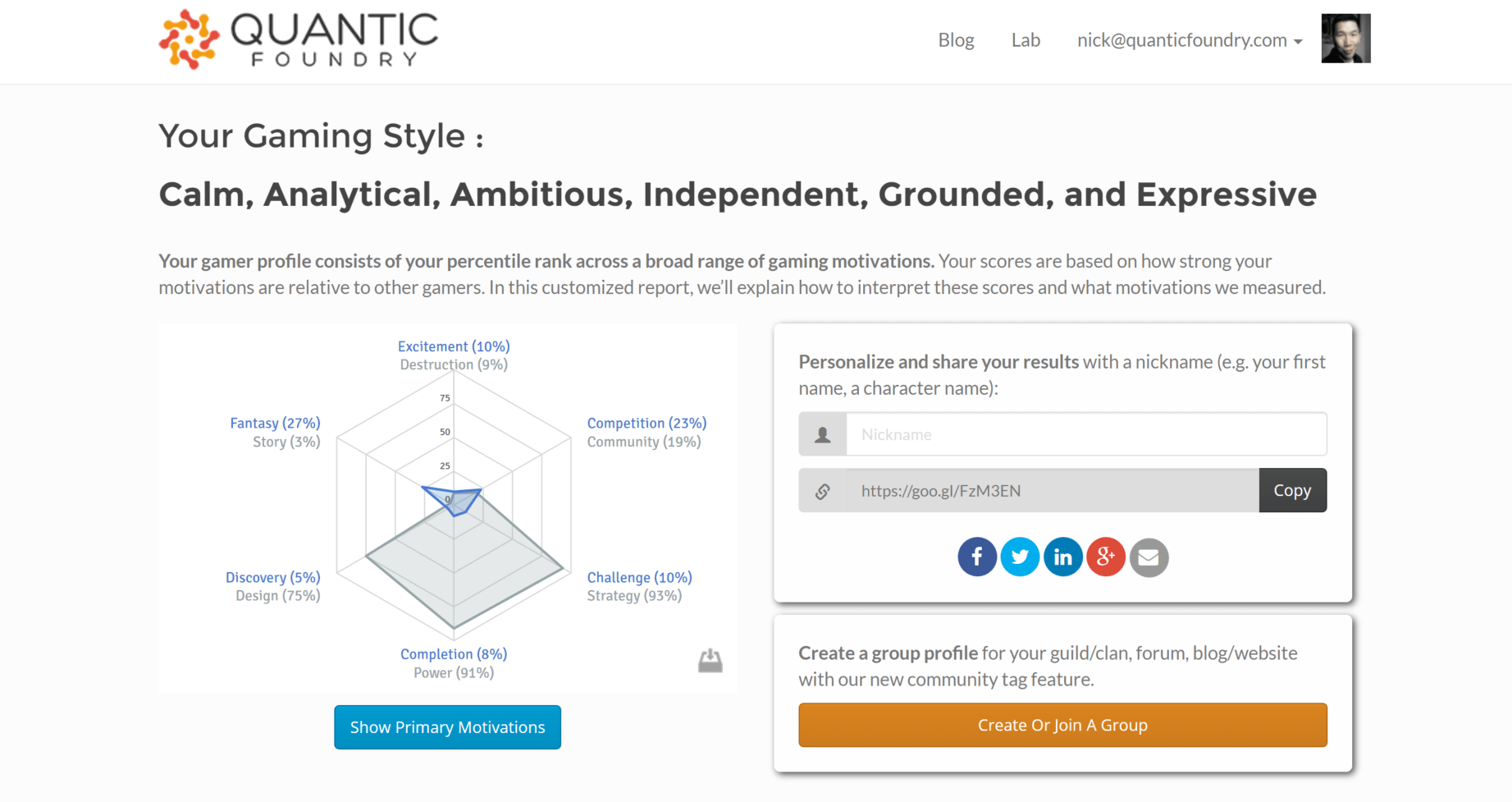Click the link chain icon

pyautogui.click(x=823, y=491)
